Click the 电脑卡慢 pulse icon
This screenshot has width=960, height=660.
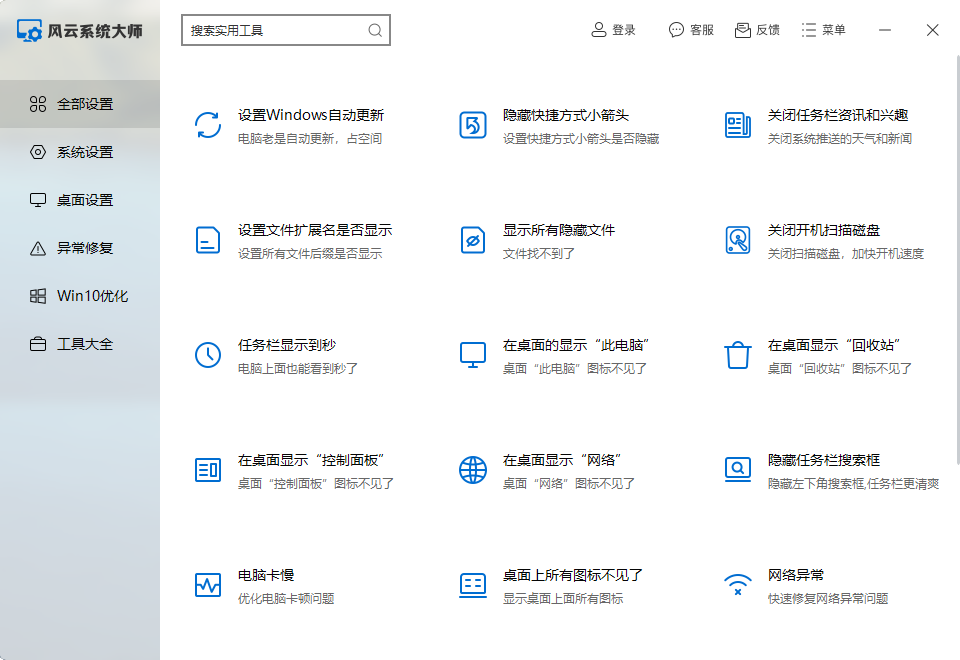(x=208, y=585)
